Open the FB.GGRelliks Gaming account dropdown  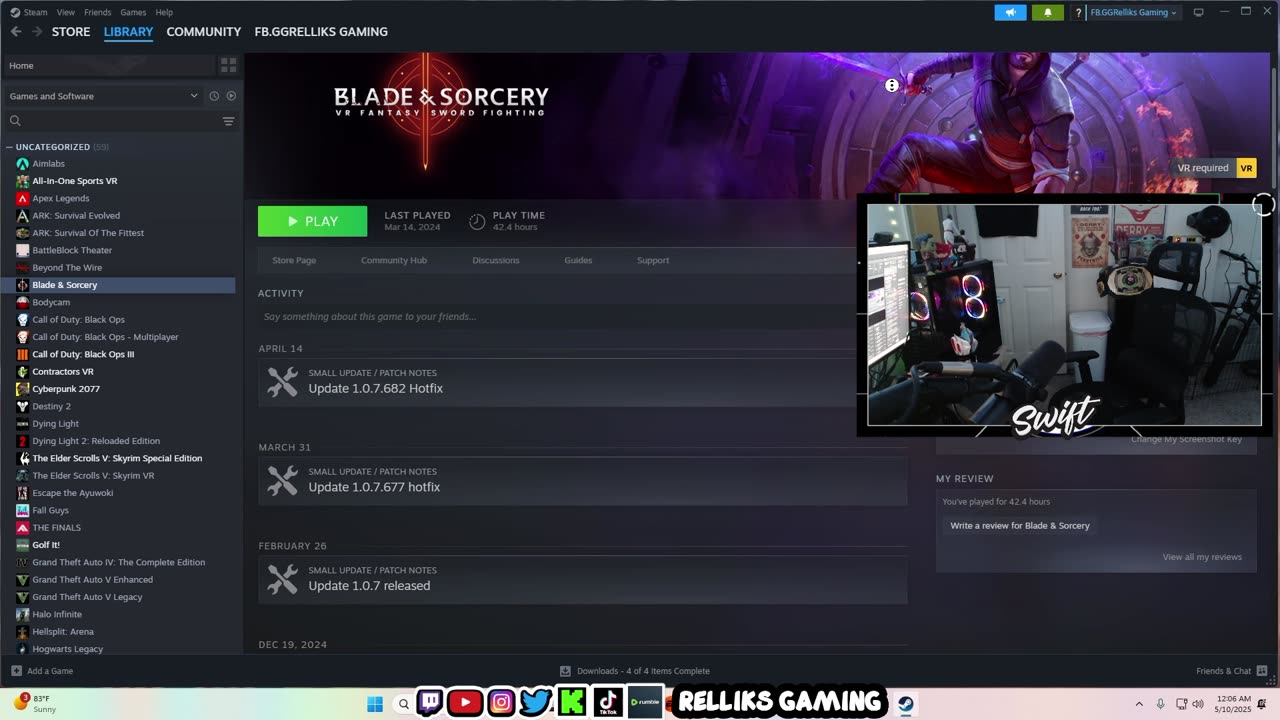(1133, 12)
